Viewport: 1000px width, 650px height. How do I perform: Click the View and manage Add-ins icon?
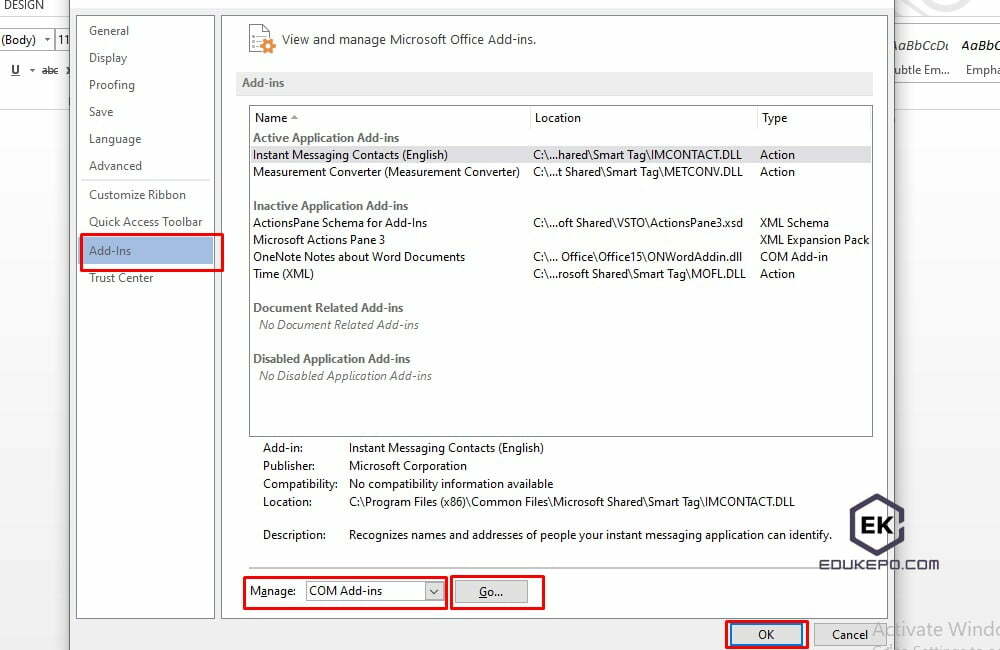coord(260,39)
